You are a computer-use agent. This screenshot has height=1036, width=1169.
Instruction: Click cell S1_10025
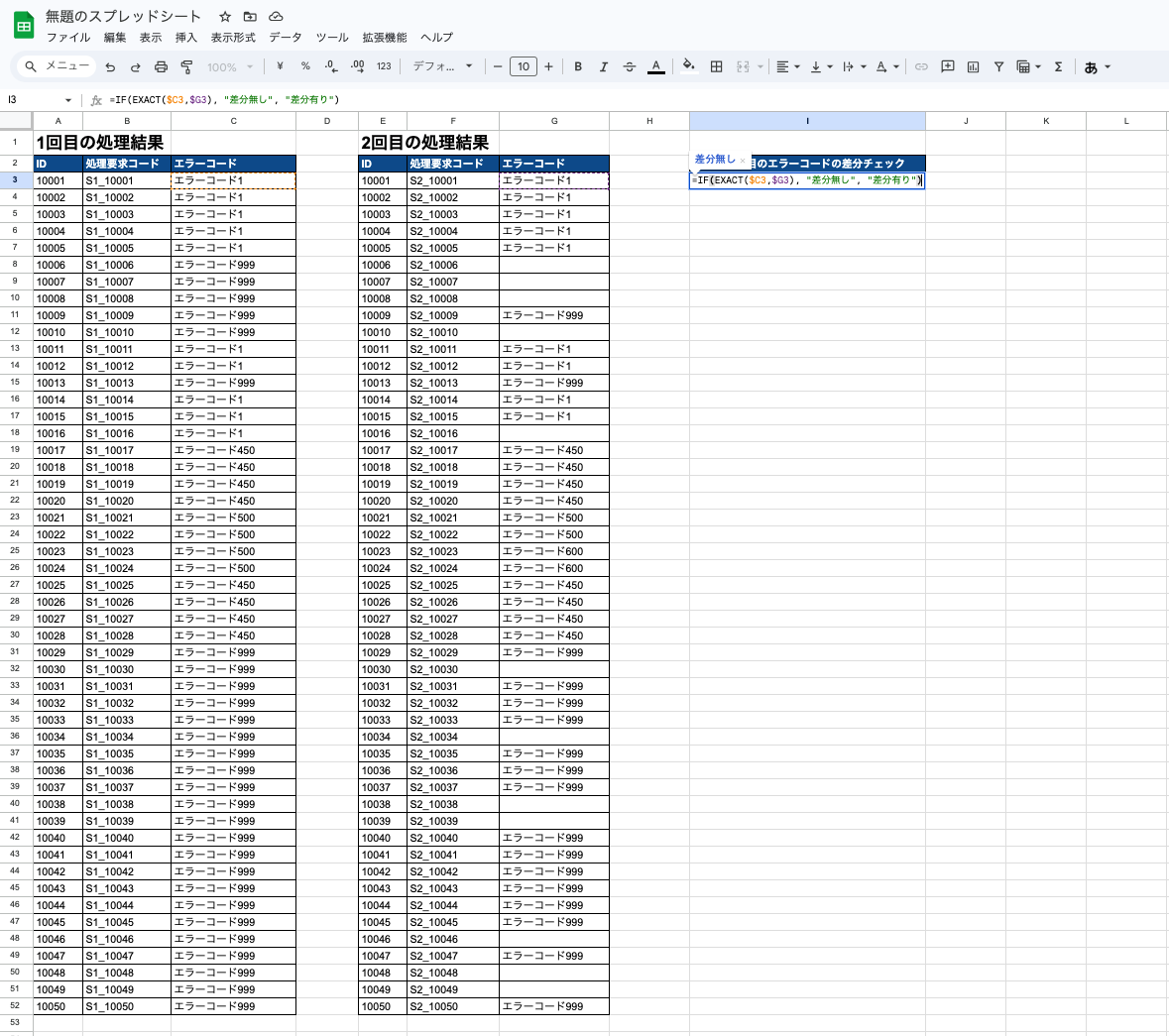(127, 585)
